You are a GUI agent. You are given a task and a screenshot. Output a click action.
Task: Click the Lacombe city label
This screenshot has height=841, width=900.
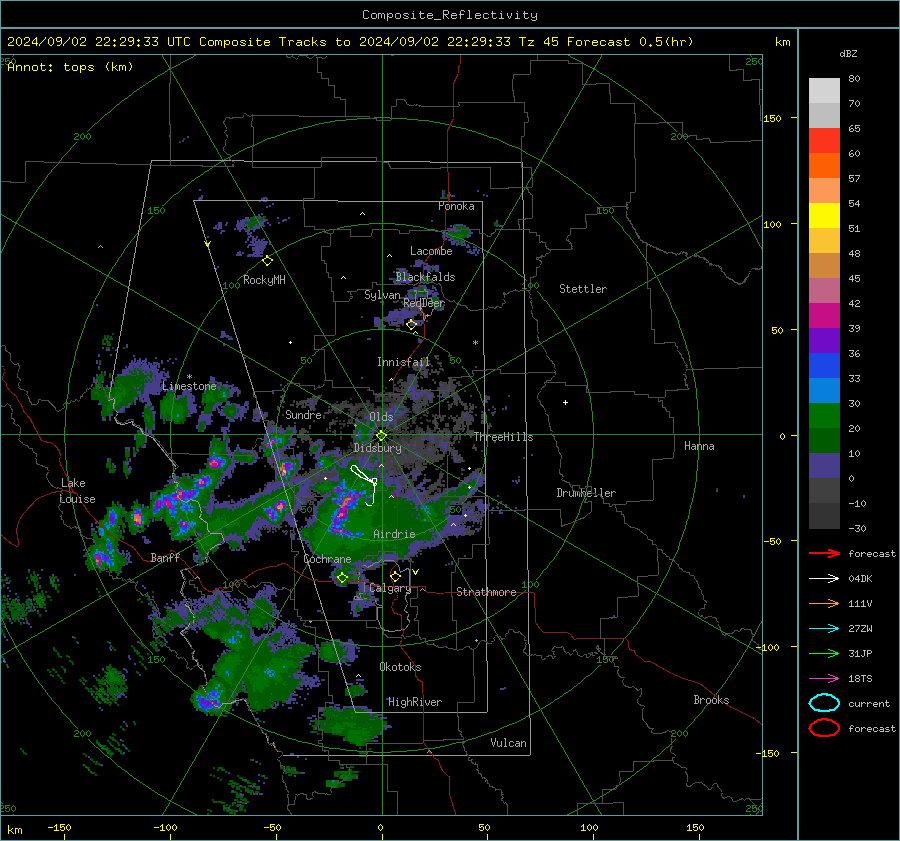coord(431,251)
